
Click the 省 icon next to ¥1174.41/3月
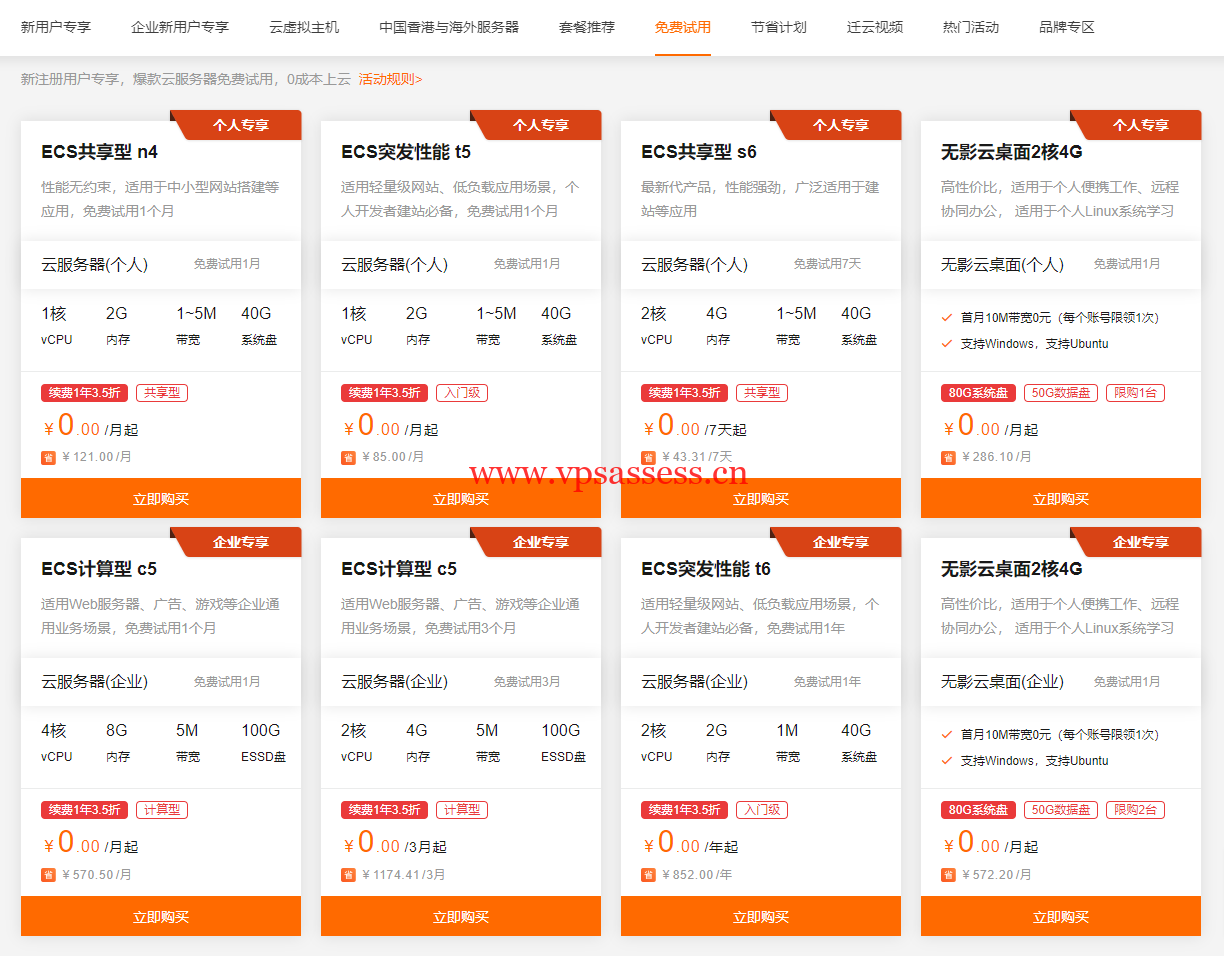348,874
